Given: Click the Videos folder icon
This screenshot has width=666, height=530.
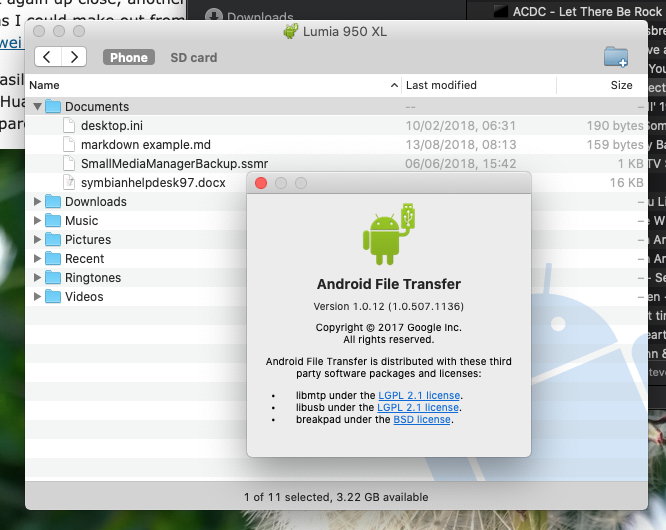Looking at the screenshot, I should (x=53, y=296).
